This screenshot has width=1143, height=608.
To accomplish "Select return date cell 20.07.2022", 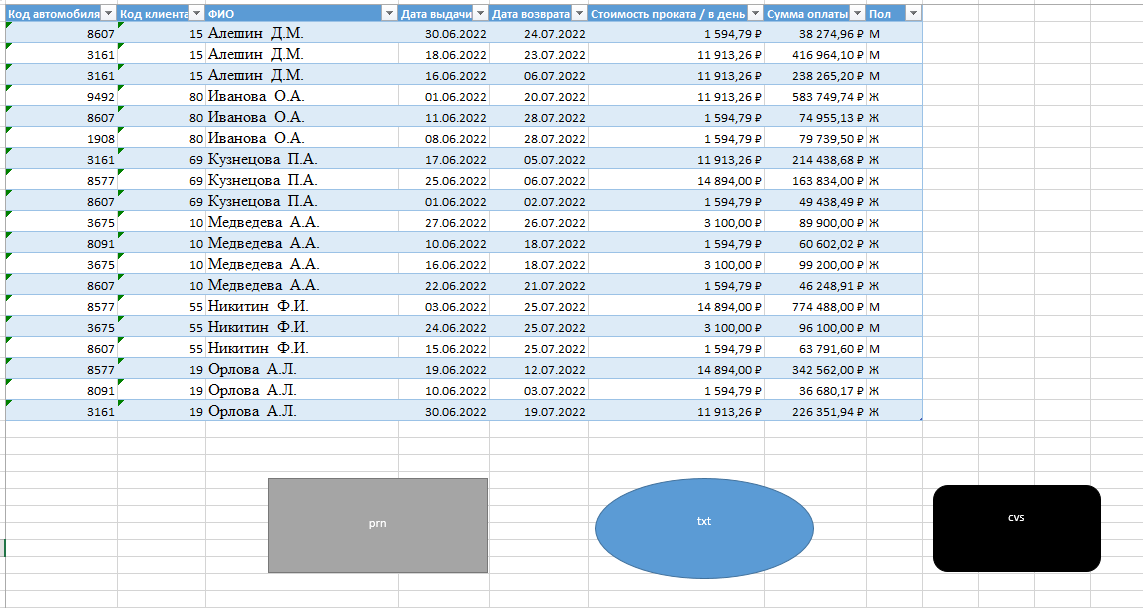I will (x=539, y=96).
